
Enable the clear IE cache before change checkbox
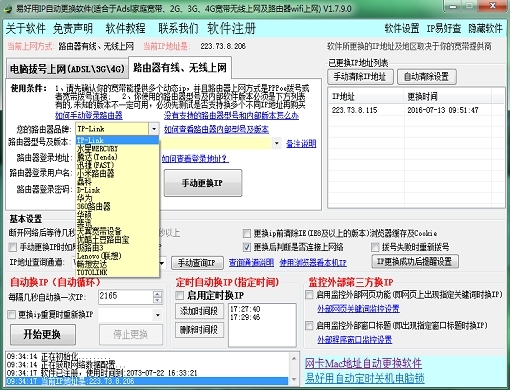point(247,233)
